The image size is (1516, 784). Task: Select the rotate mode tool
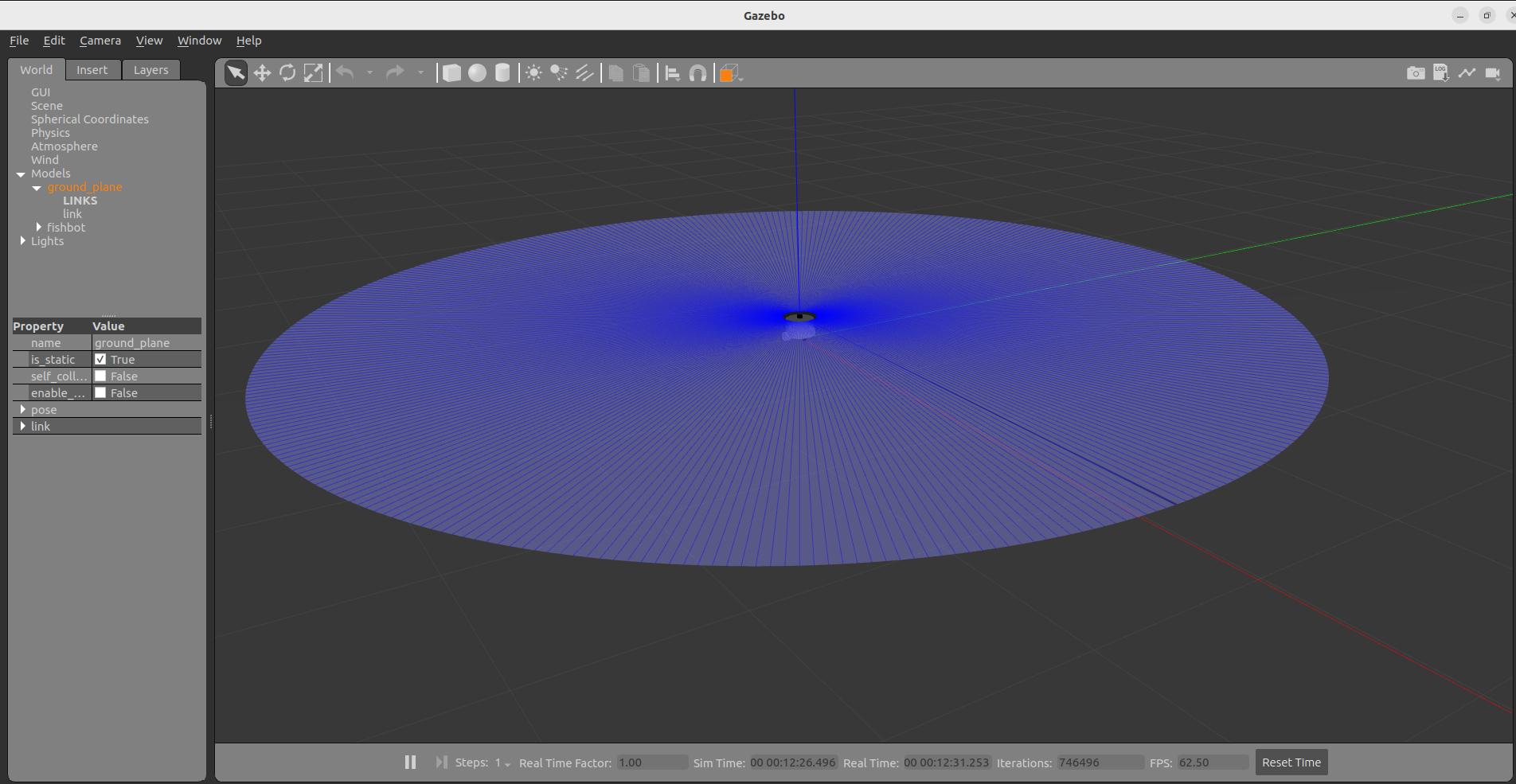(x=287, y=73)
